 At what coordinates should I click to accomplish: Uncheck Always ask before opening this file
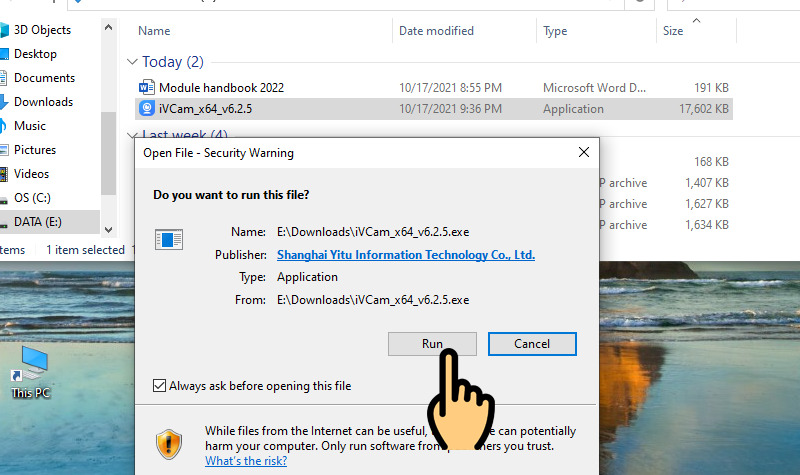pos(159,385)
